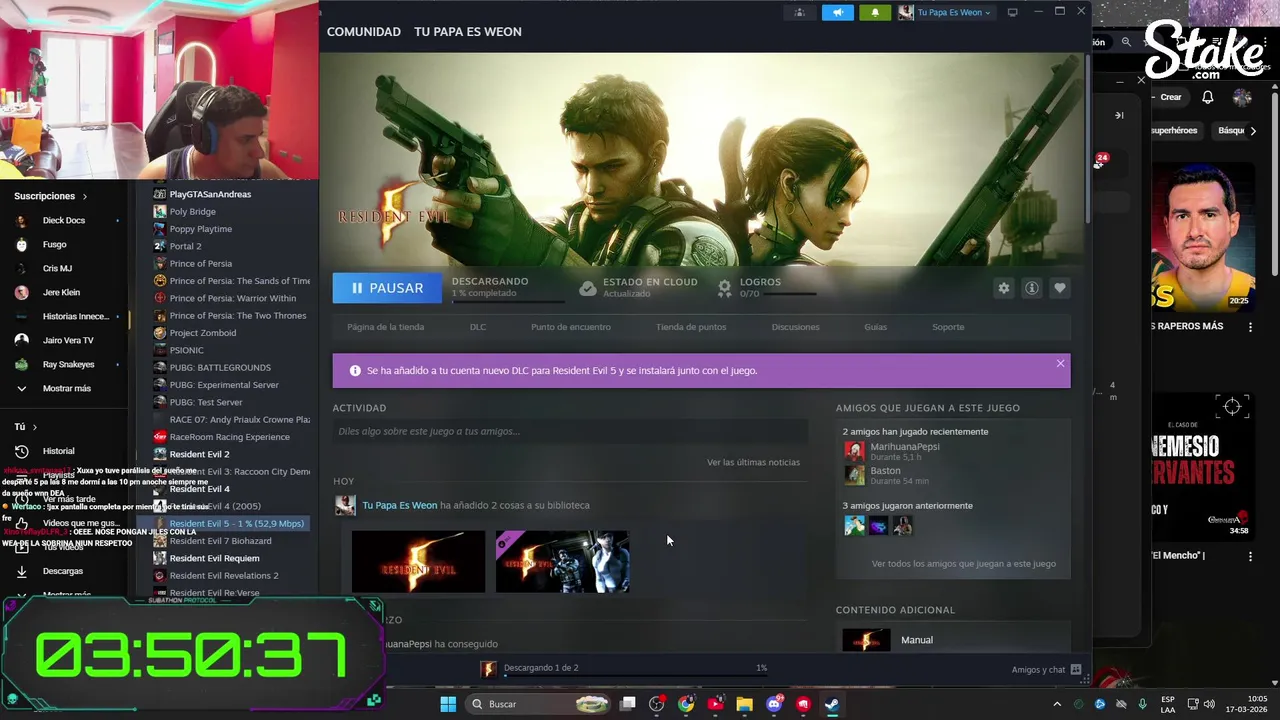Click info icon on DLC banner
The width and height of the screenshot is (1280, 720).
click(x=355, y=371)
